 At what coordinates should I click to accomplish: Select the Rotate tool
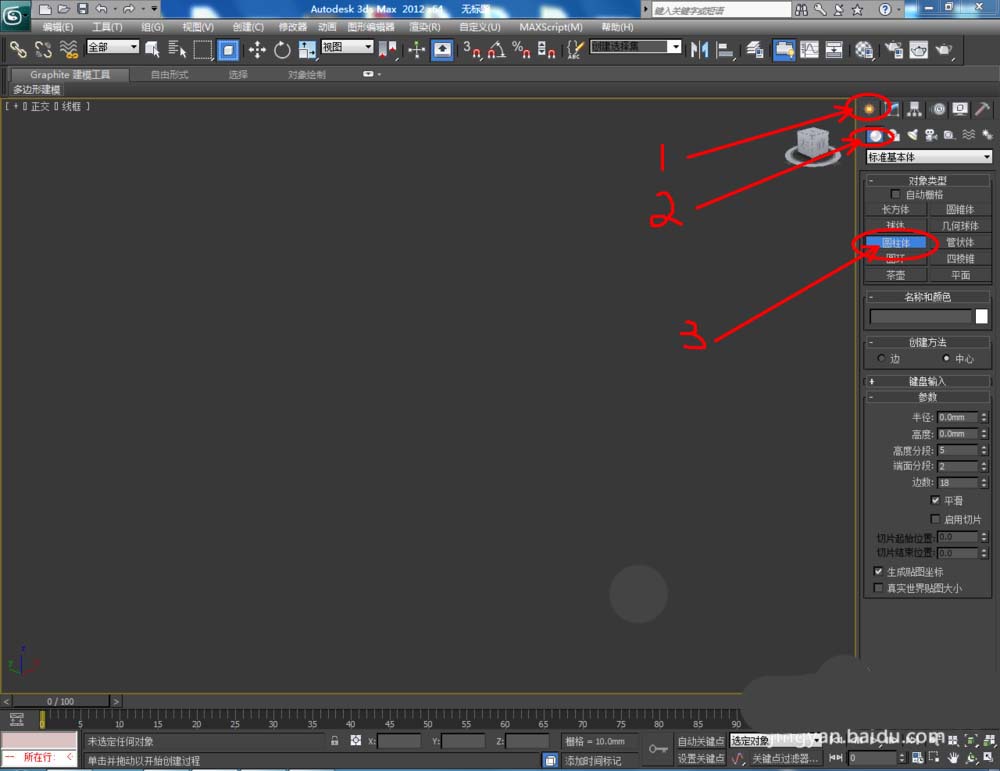[x=282, y=50]
